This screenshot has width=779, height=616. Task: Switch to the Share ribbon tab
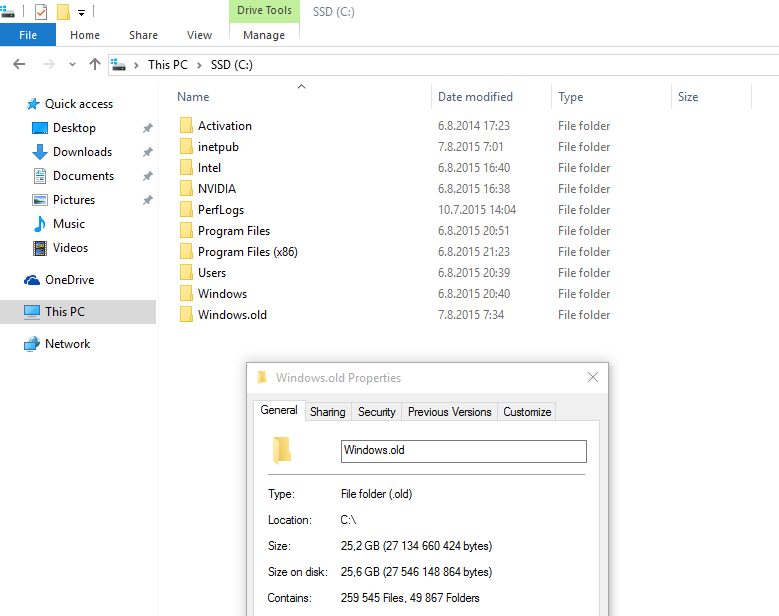144,35
